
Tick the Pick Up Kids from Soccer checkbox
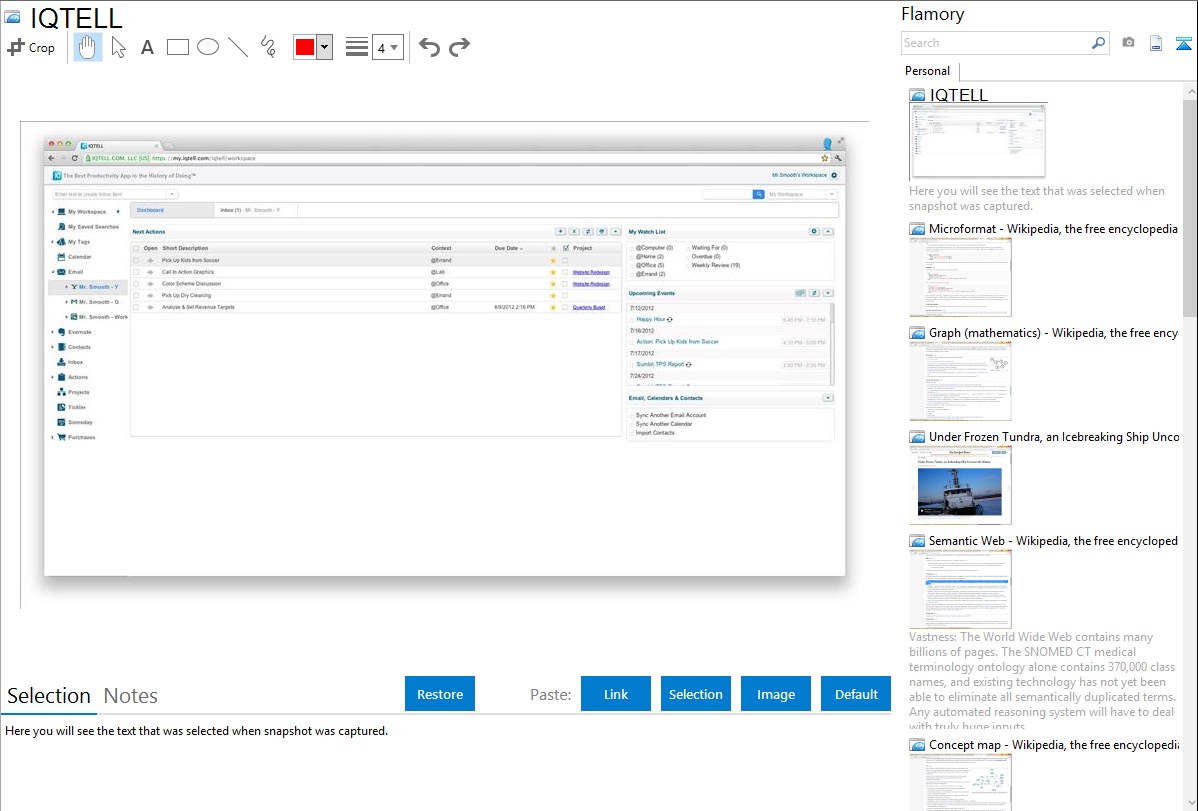pos(137,261)
